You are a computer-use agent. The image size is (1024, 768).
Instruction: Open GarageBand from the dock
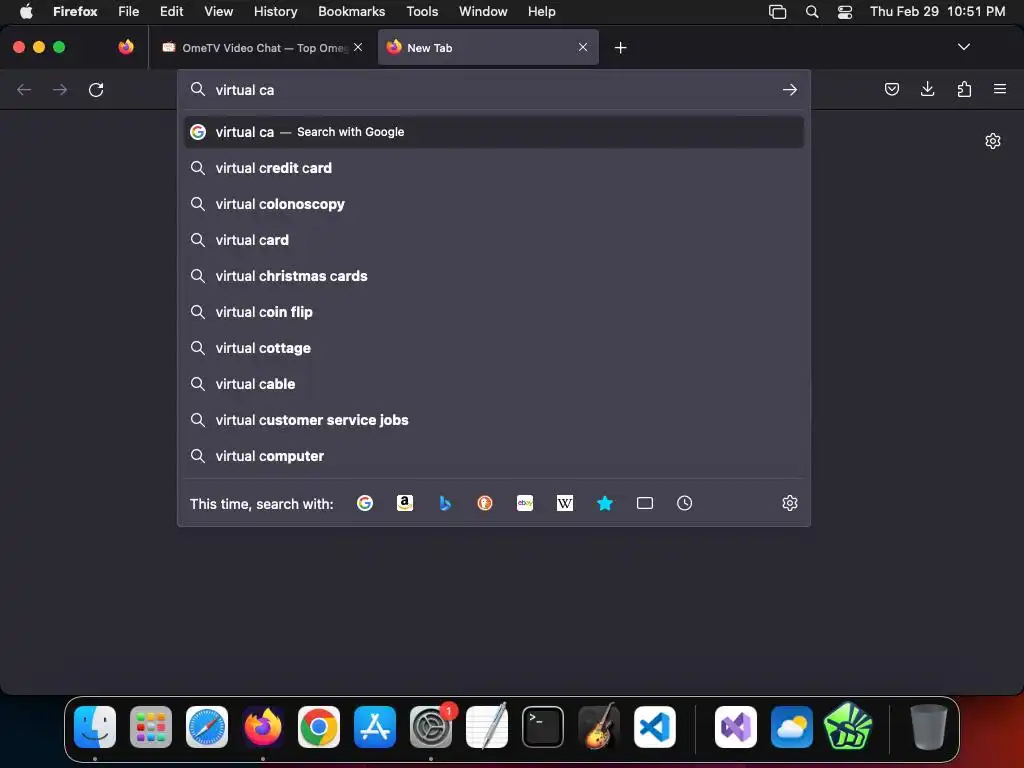[599, 726]
